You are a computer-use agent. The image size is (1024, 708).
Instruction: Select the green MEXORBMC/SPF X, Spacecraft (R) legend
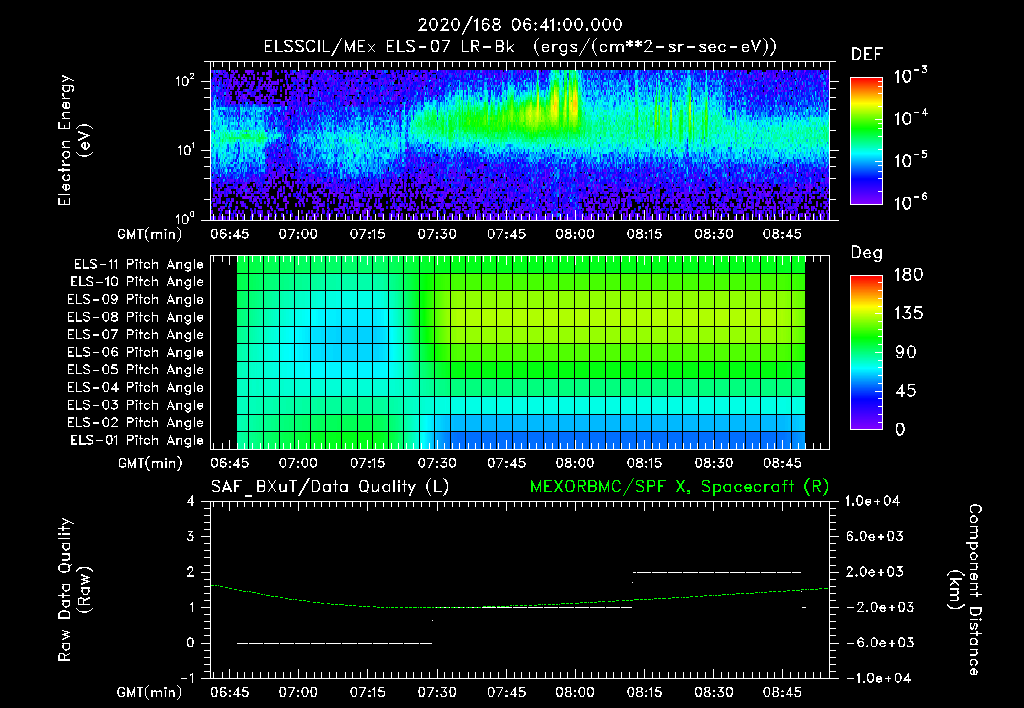[679, 487]
